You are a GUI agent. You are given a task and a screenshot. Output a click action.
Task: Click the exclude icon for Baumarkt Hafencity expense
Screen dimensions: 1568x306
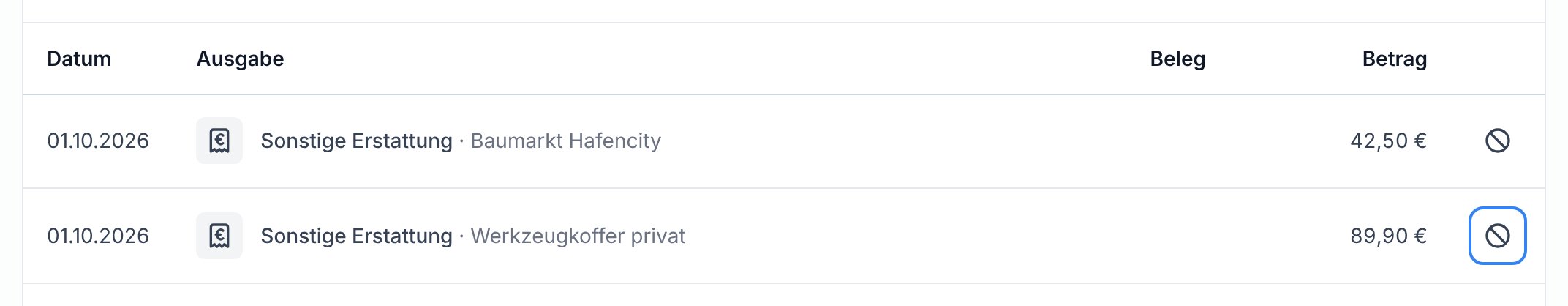pyautogui.click(x=1497, y=141)
